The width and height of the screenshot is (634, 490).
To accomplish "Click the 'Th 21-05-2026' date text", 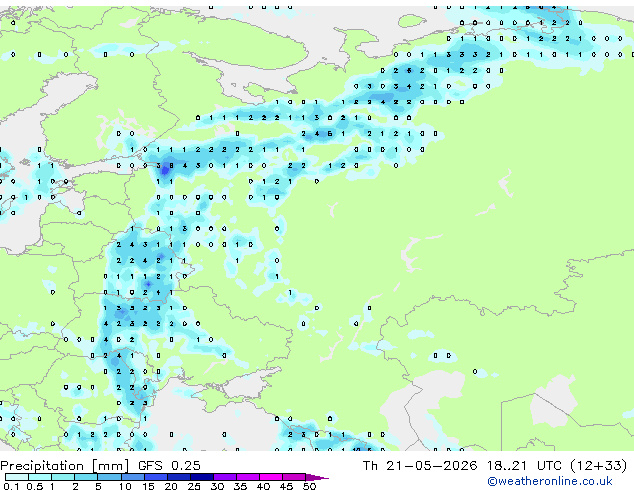I will point(420,466).
